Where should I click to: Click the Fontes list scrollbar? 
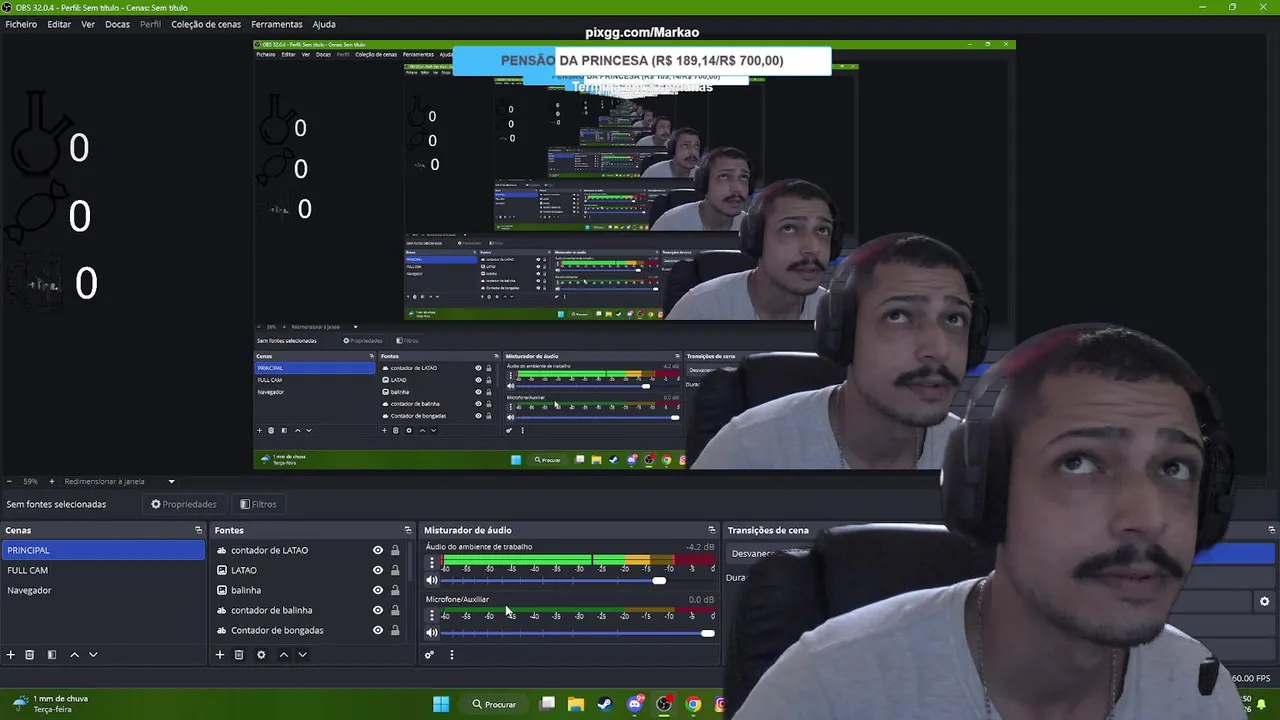409,563
